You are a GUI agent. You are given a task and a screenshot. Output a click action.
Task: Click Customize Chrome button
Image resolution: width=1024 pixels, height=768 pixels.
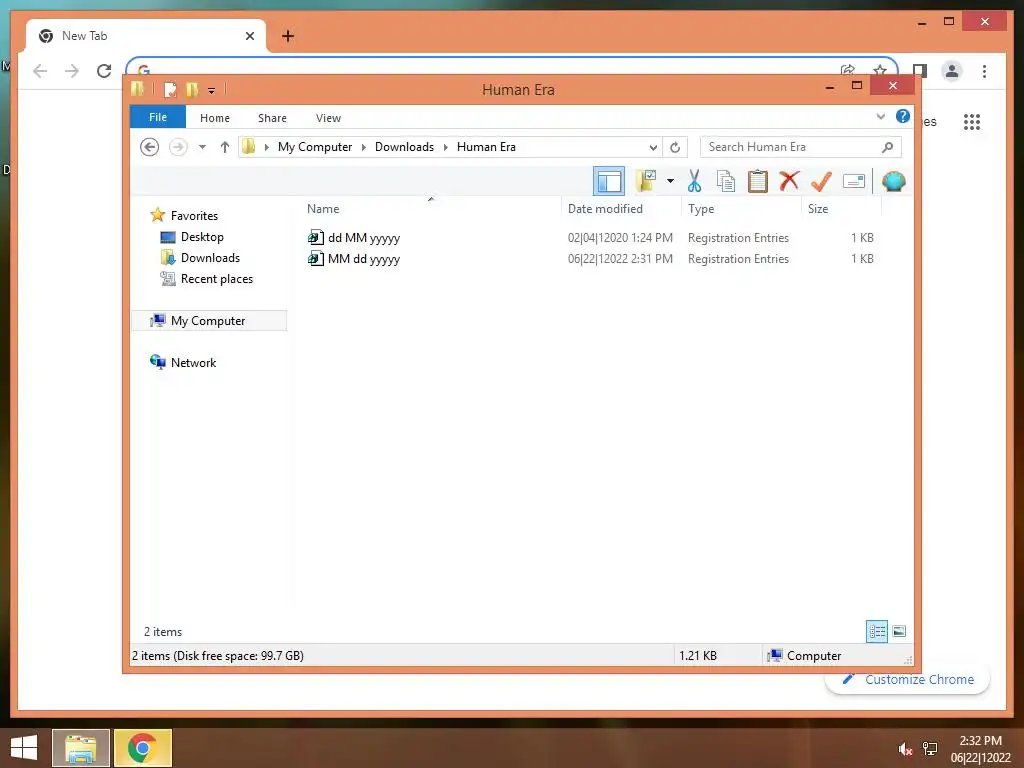(908, 679)
